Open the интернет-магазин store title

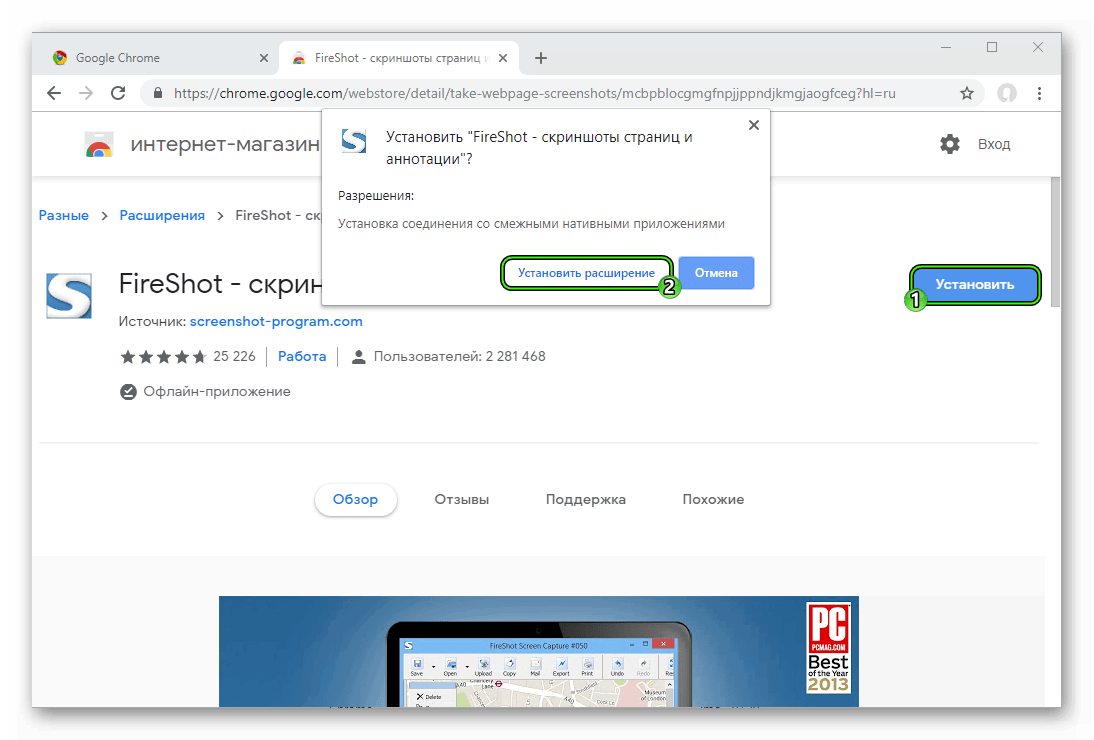pyautogui.click(x=225, y=144)
